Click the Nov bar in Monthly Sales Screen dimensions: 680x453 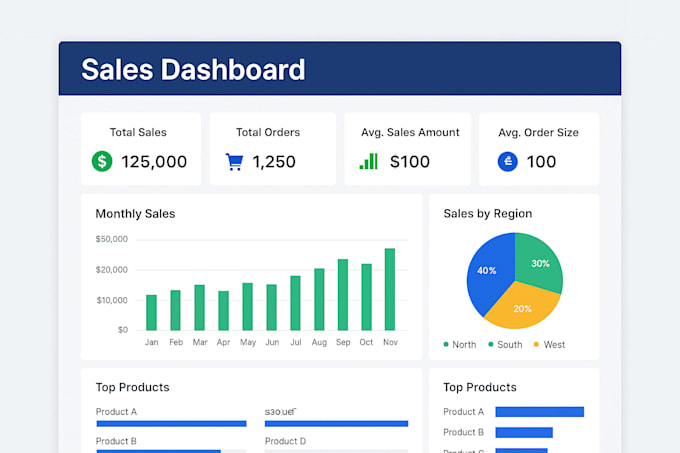(x=390, y=289)
